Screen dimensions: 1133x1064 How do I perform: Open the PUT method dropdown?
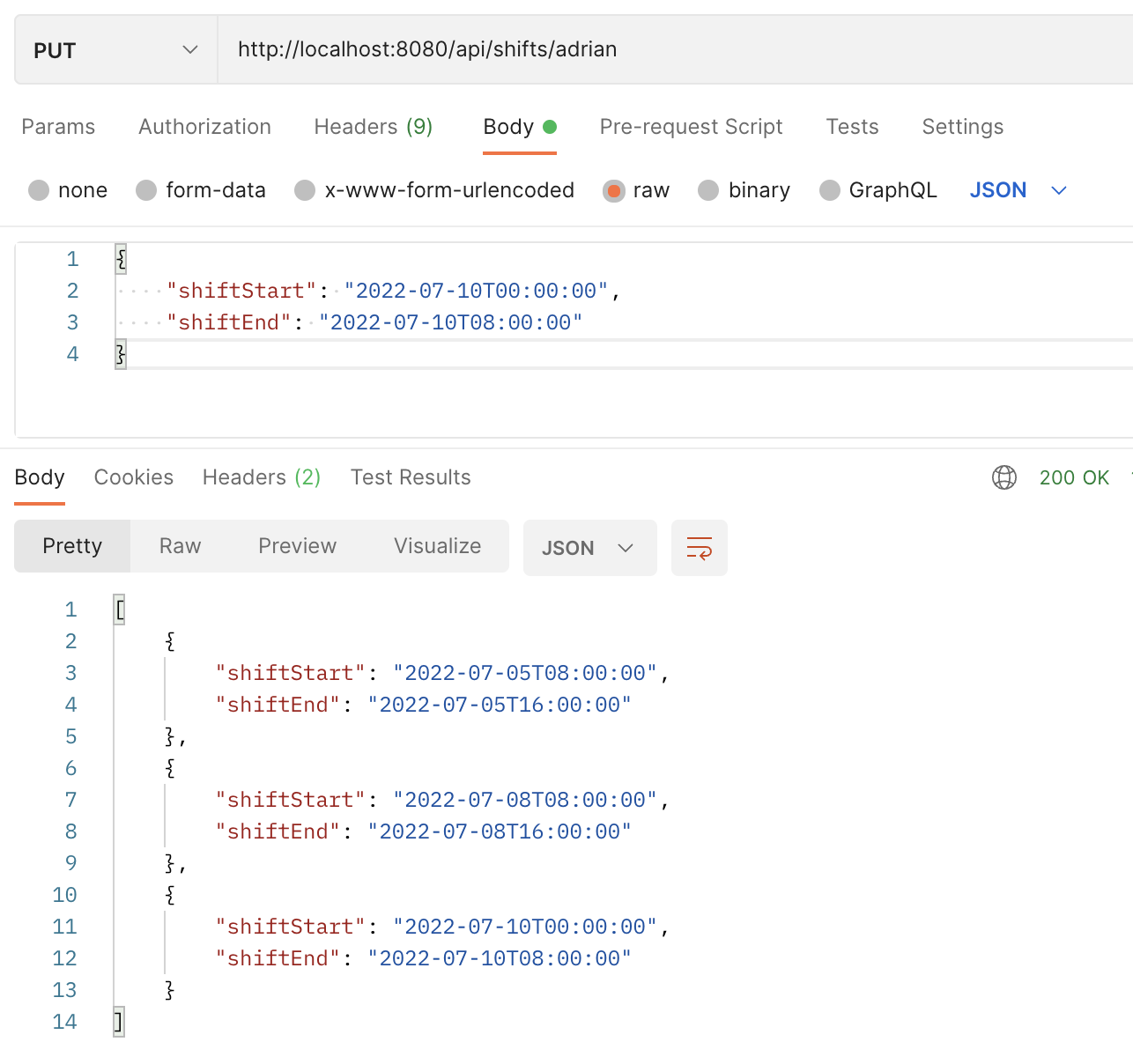click(116, 50)
